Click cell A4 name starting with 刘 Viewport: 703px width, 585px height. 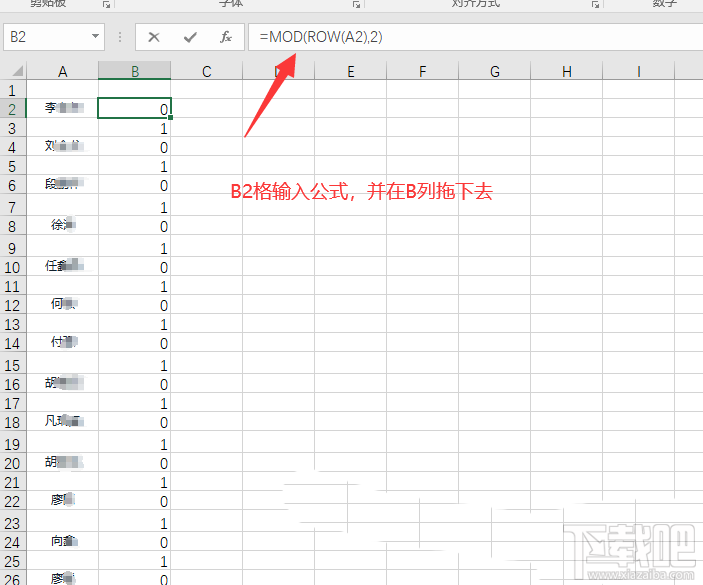coord(62,147)
